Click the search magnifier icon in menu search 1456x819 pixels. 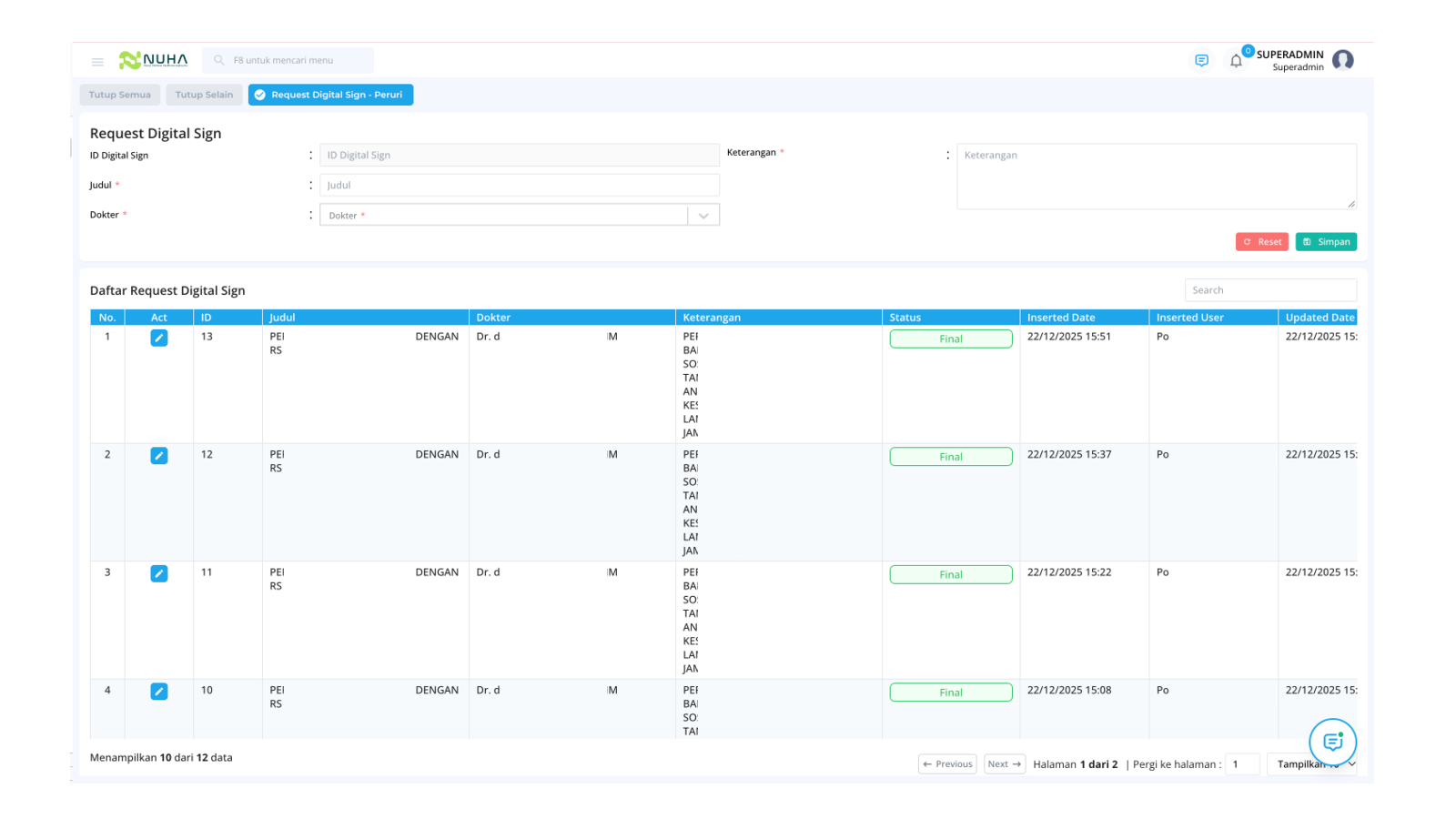point(219,60)
